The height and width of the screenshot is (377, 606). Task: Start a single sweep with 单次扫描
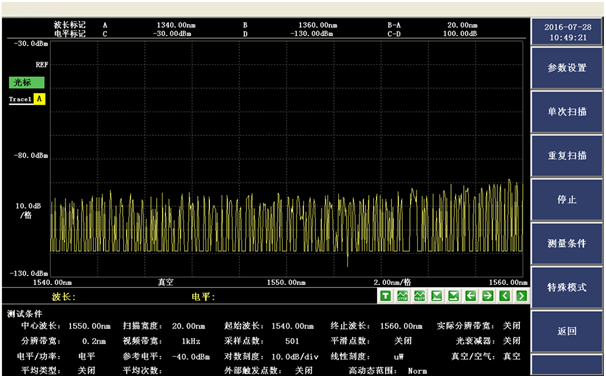[567, 112]
